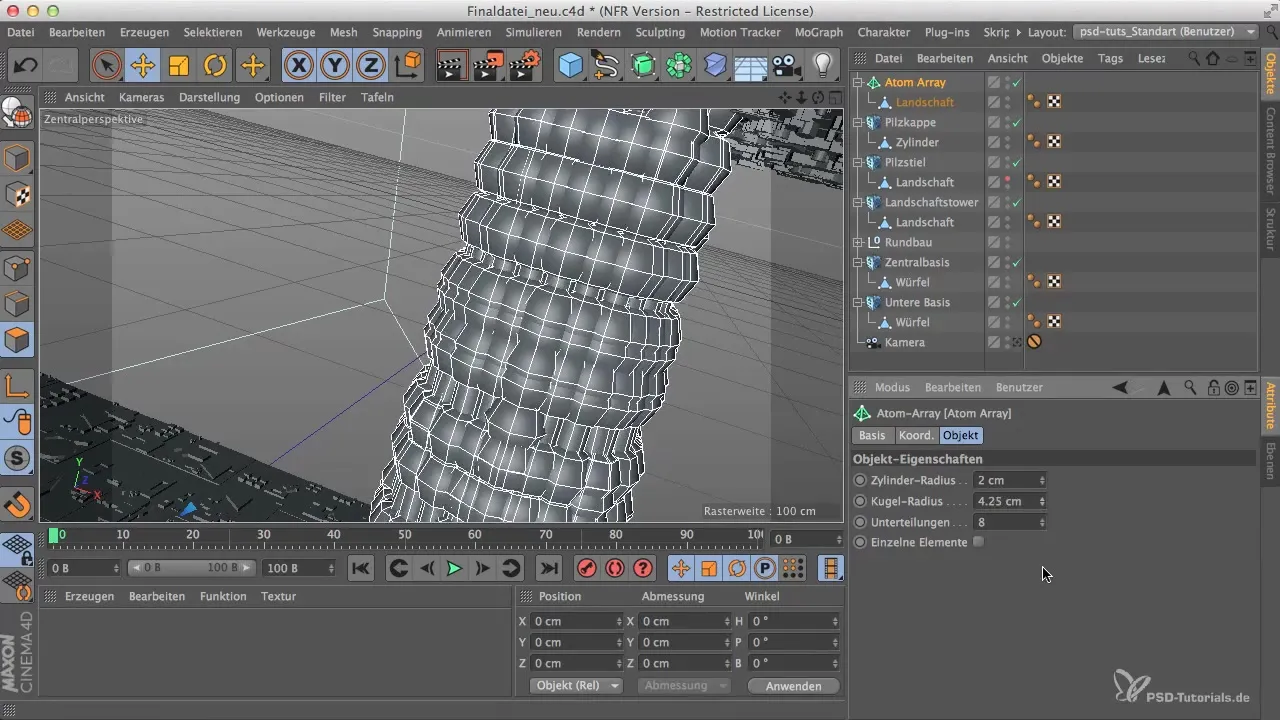Collapse the Zentralbasis tree node
This screenshot has width=1280, height=720.
coord(857,262)
